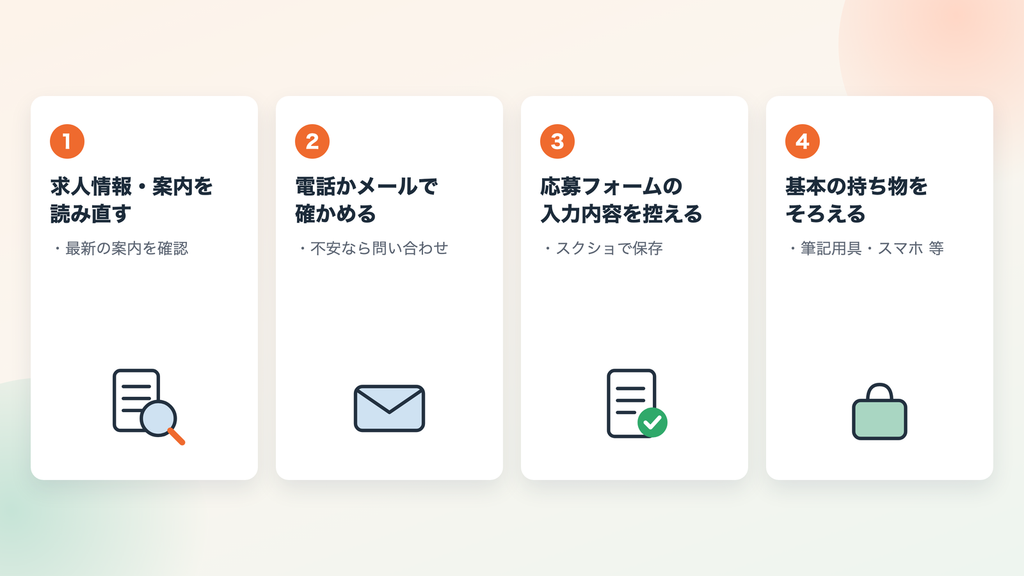Select the heading 応募フォームの入力内容を控える
The width and height of the screenshot is (1024, 576).
621,200
